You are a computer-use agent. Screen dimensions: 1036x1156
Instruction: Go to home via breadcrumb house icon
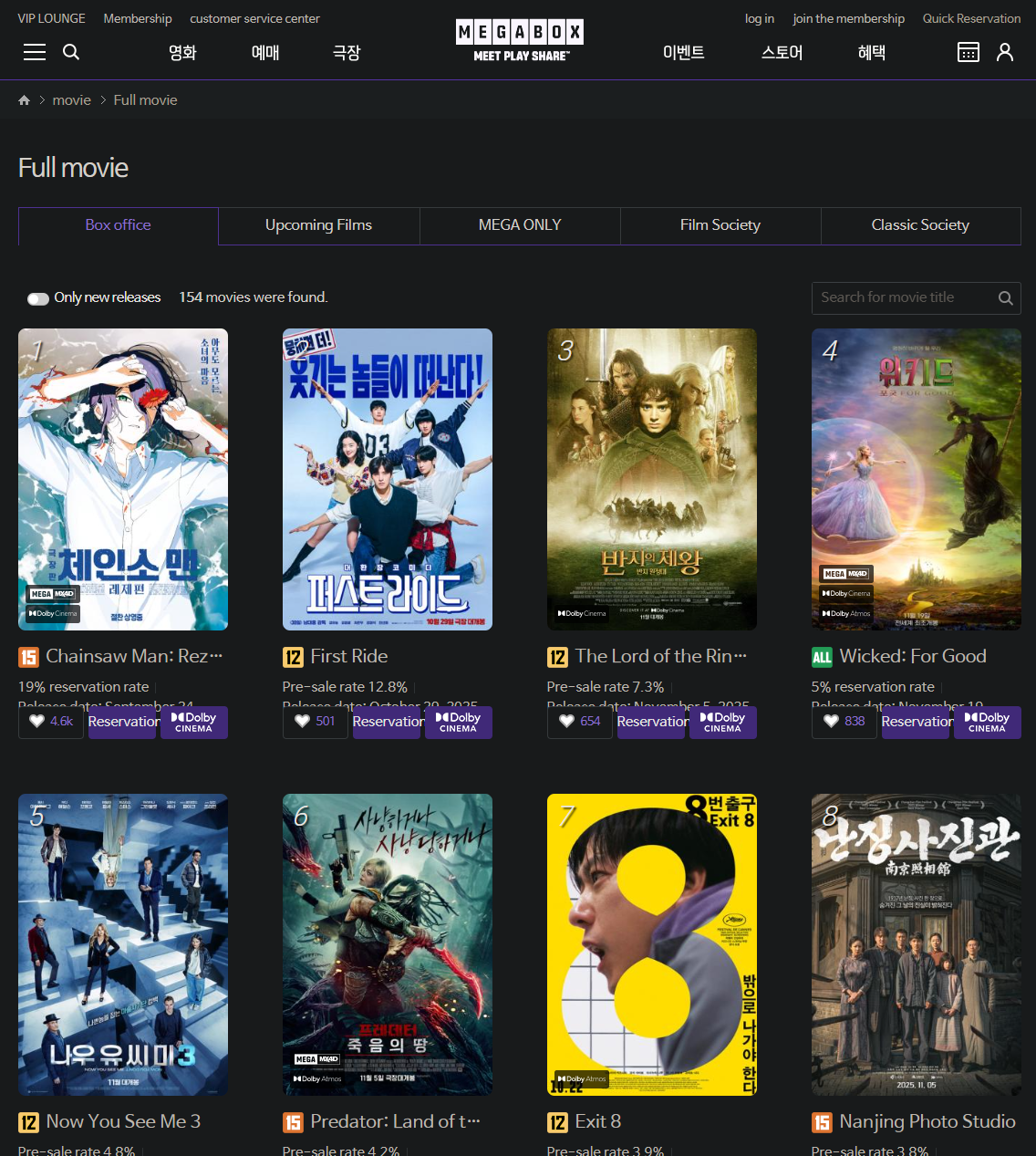[x=25, y=100]
